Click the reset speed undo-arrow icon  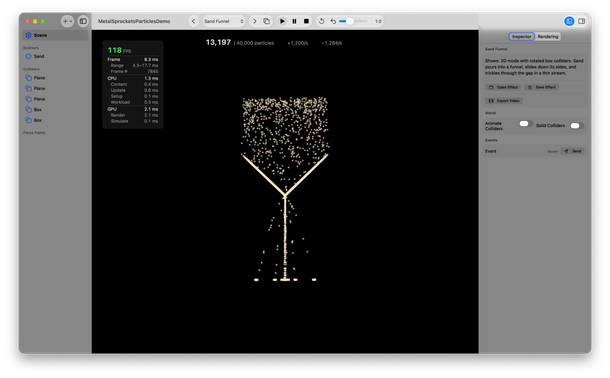(x=333, y=21)
